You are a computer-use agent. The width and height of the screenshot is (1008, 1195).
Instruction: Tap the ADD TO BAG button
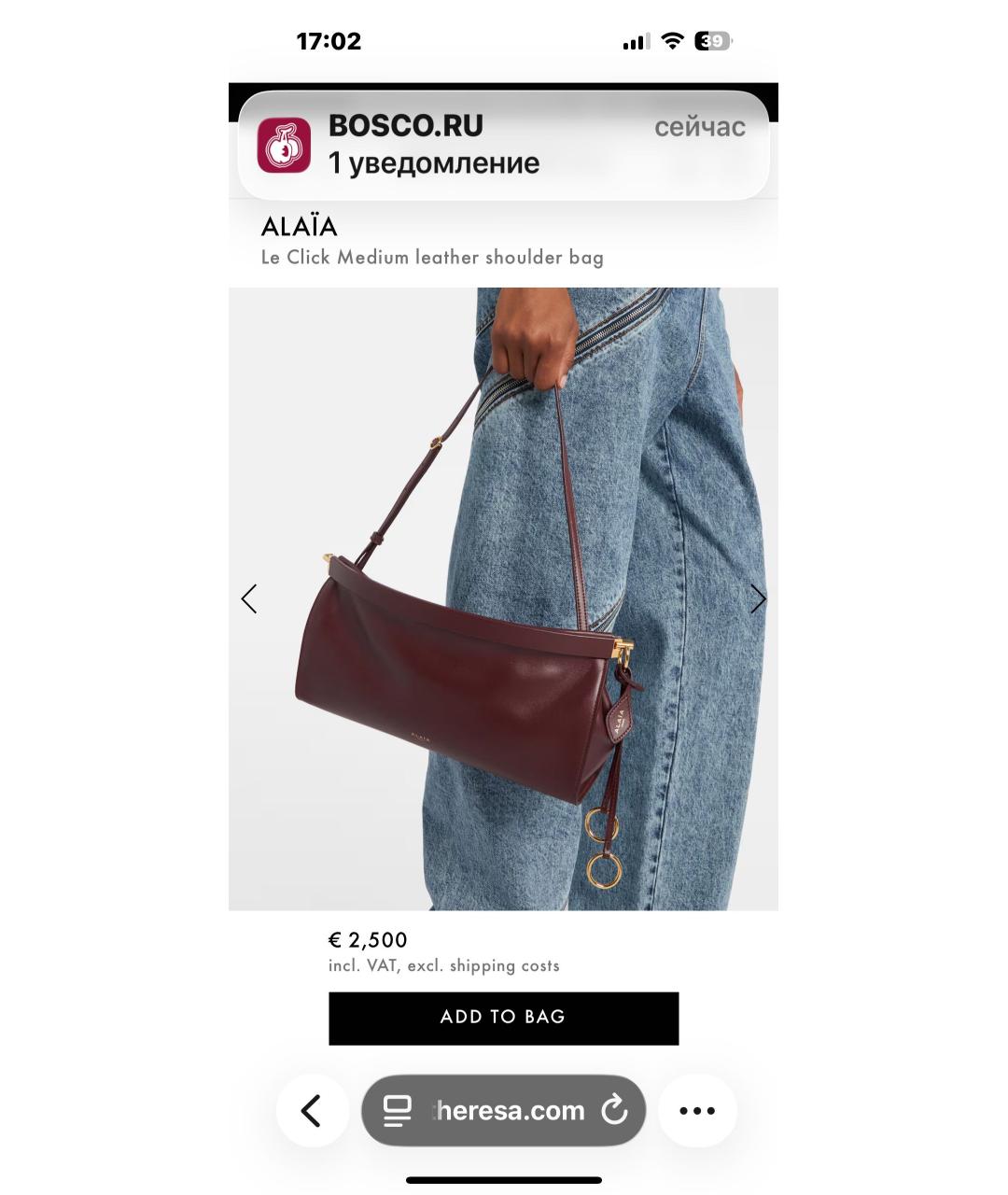coord(503,1018)
